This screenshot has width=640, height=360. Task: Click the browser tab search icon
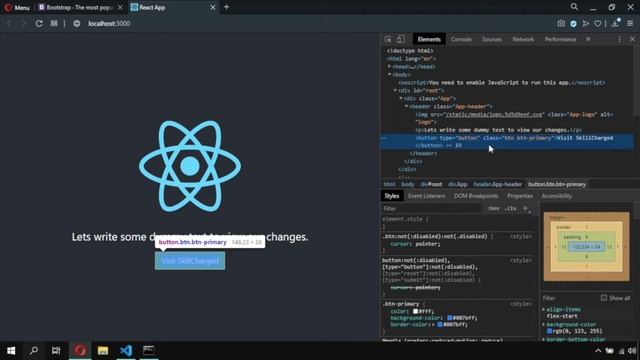click(x=574, y=7)
